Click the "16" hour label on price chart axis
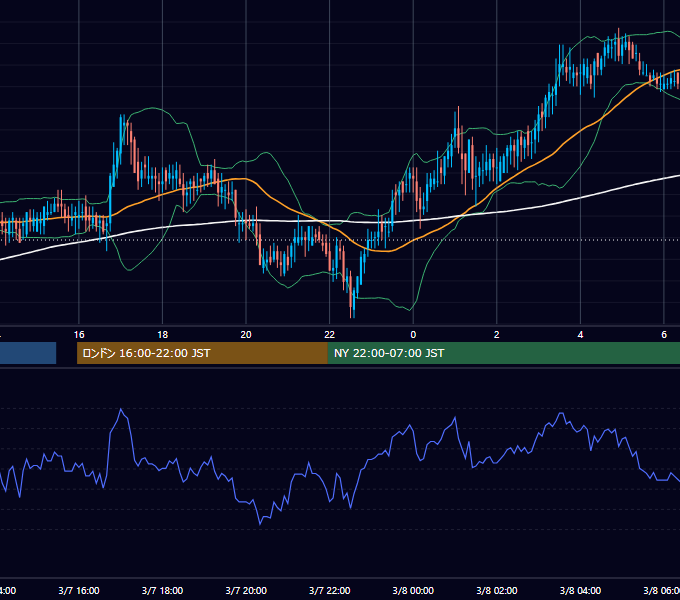The height and width of the screenshot is (600, 680). [x=79, y=334]
